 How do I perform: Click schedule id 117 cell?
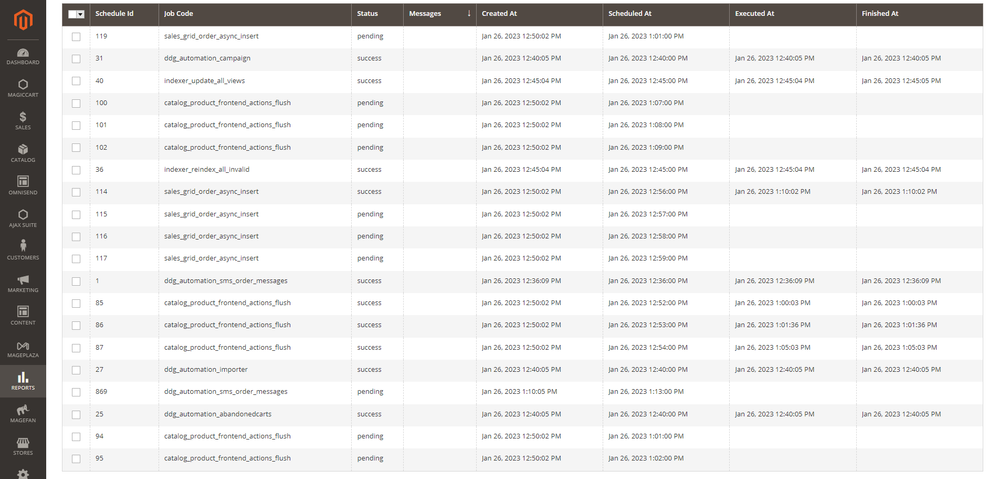(x=101, y=258)
